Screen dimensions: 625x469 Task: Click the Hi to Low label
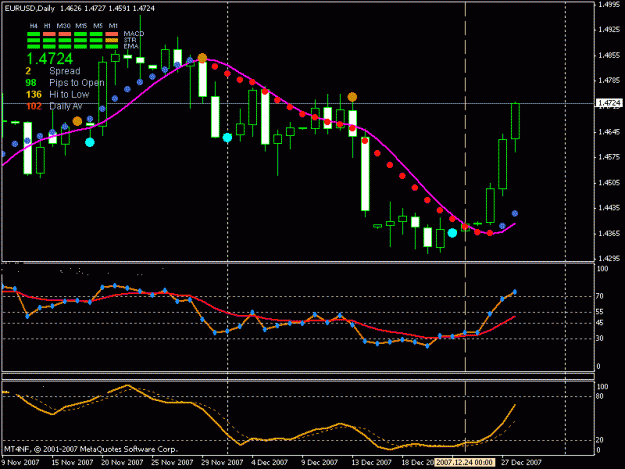tap(69, 94)
